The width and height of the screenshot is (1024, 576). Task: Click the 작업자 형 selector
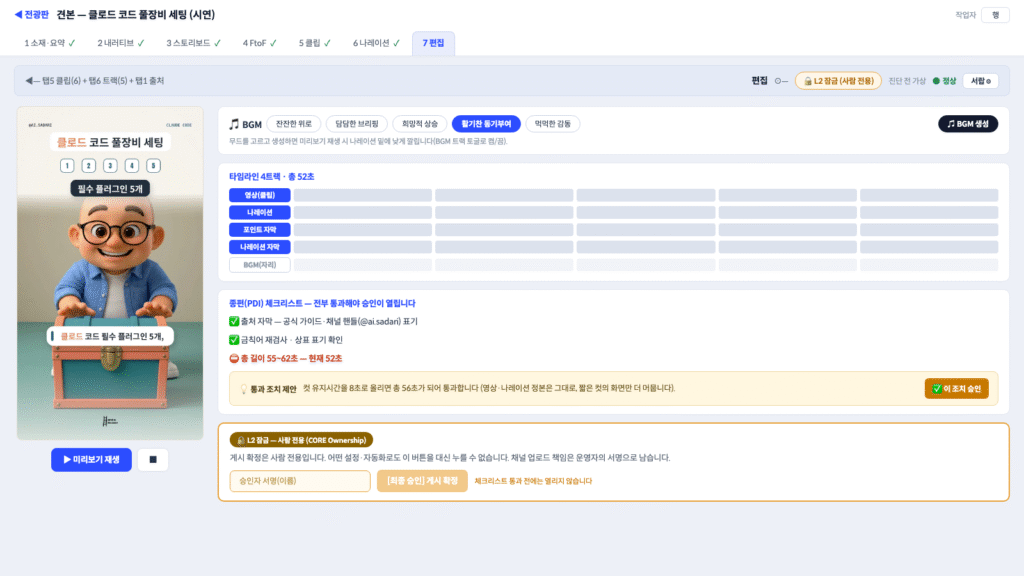[995, 15]
